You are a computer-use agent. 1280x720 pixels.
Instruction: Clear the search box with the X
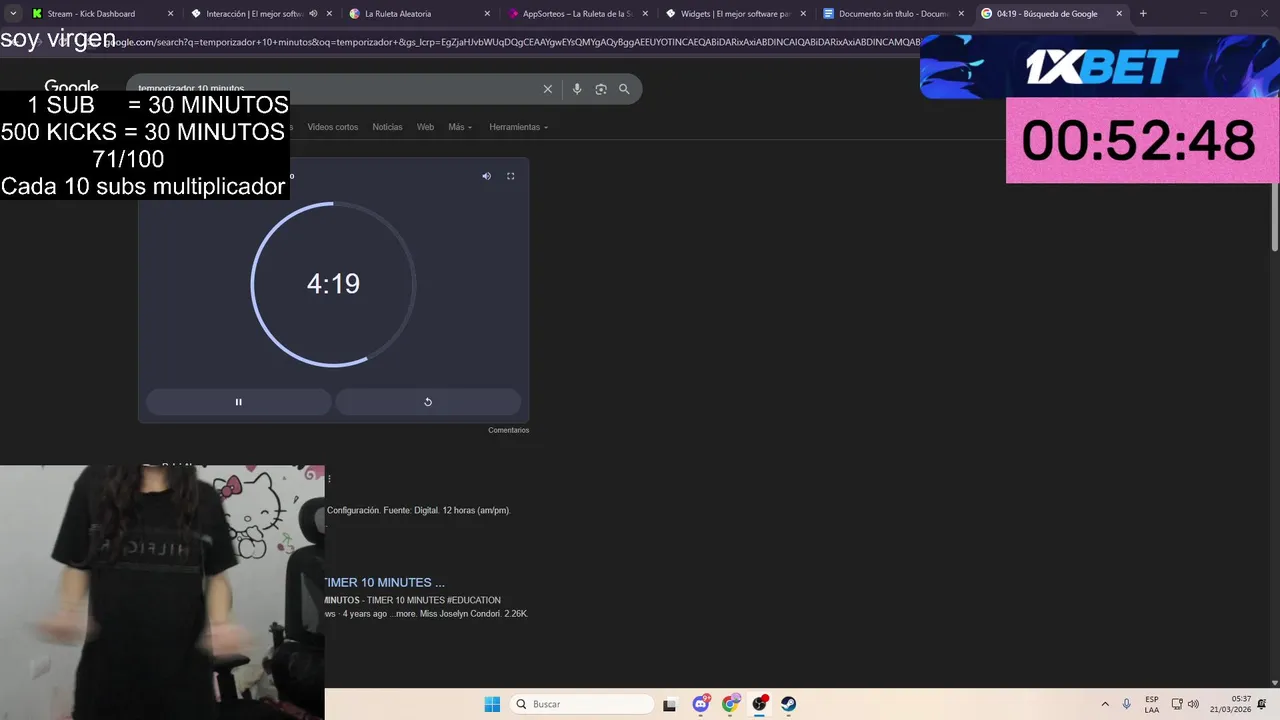click(548, 89)
